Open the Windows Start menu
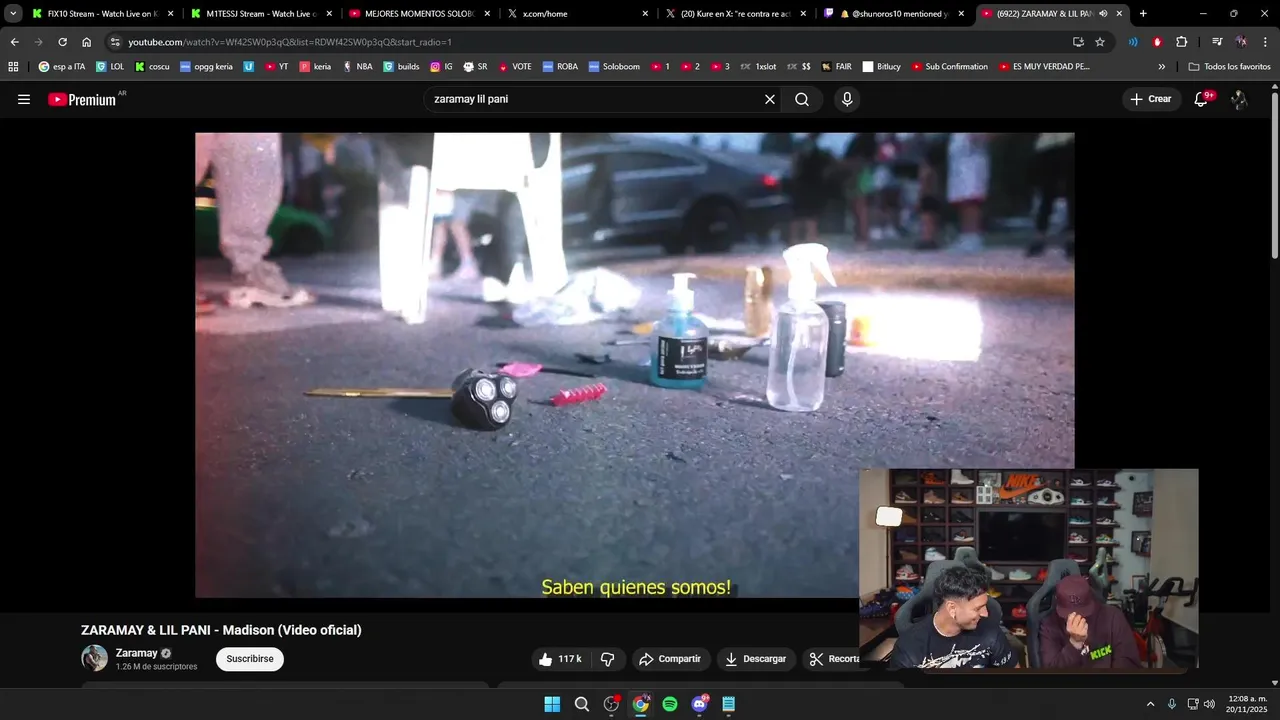Image resolution: width=1280 pixels, height=720 pixels. tap(552, 704)
